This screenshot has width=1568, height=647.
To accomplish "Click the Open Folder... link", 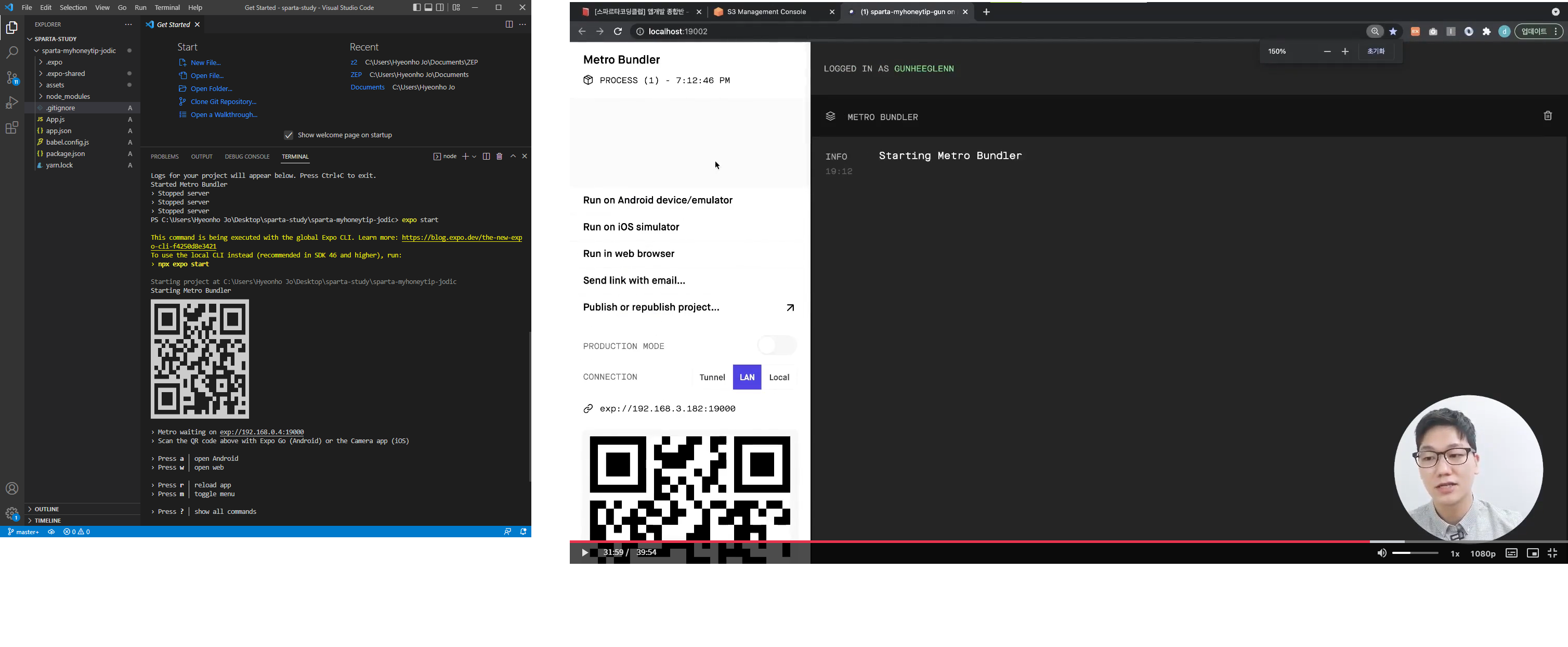I will [211, 89].
